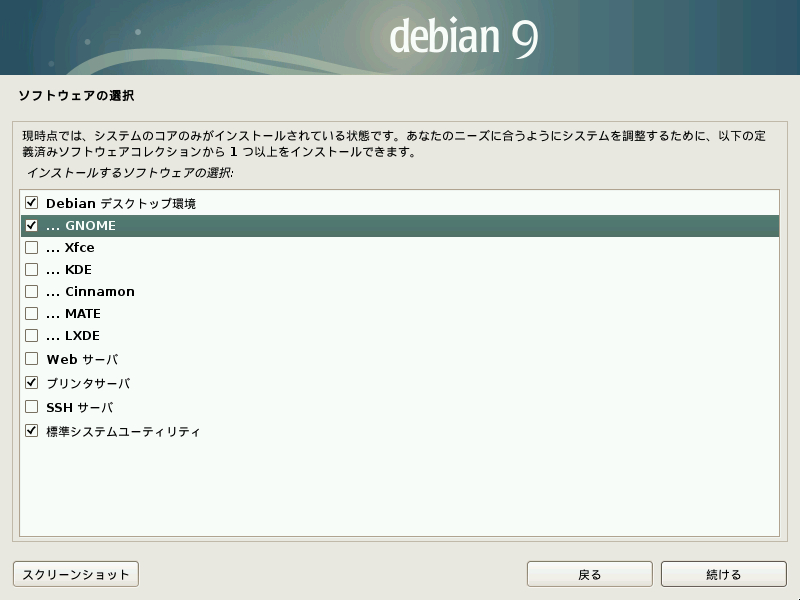Image resolution: width=800 pixels, height=600 pixels.
Task: Tick the Web サーバ checkbox
Action: [x=32, y=359]
